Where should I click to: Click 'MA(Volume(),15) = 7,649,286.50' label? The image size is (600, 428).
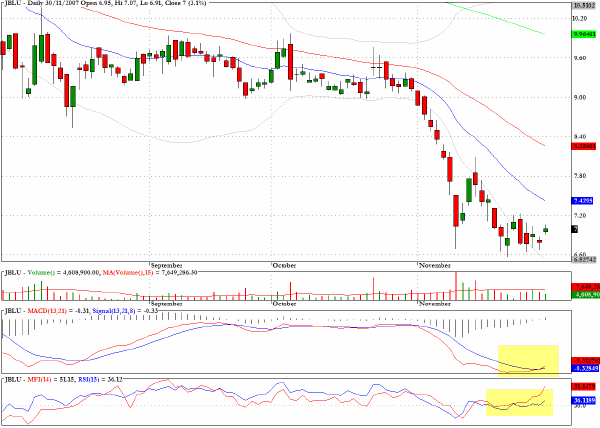coord(150,273)
